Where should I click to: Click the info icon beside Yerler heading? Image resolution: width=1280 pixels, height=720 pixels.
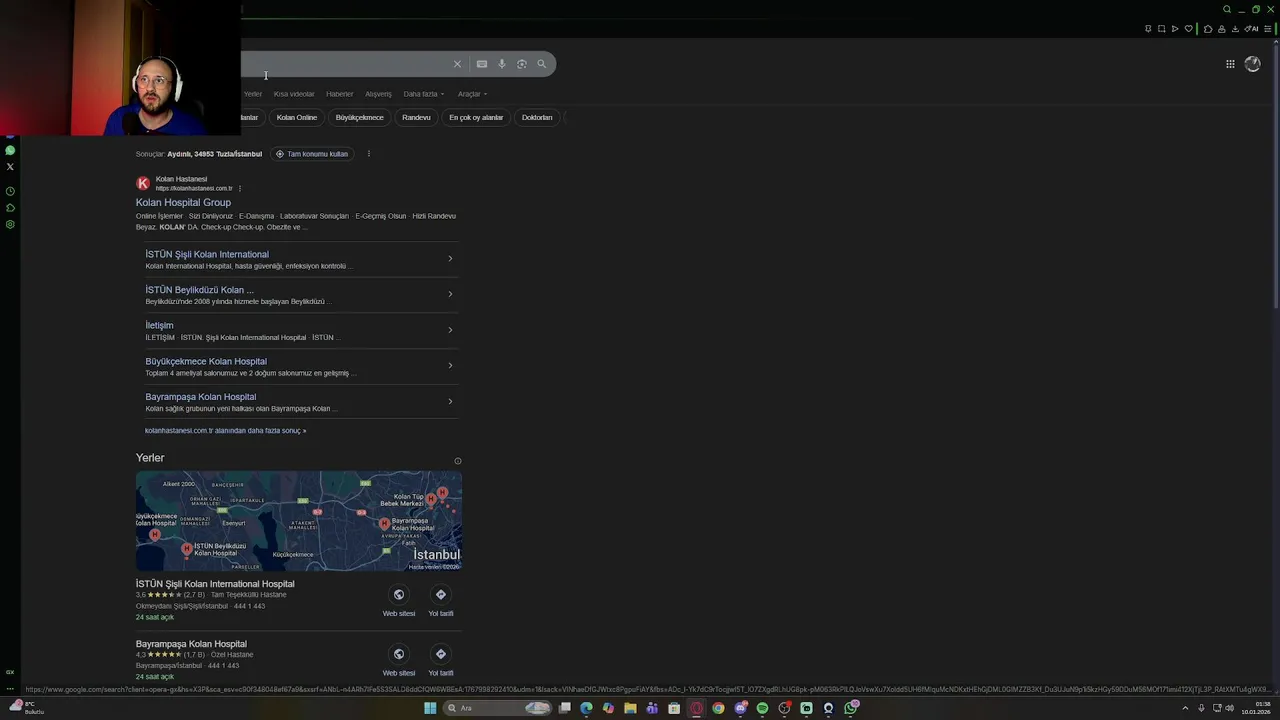(x=458, y=461)
